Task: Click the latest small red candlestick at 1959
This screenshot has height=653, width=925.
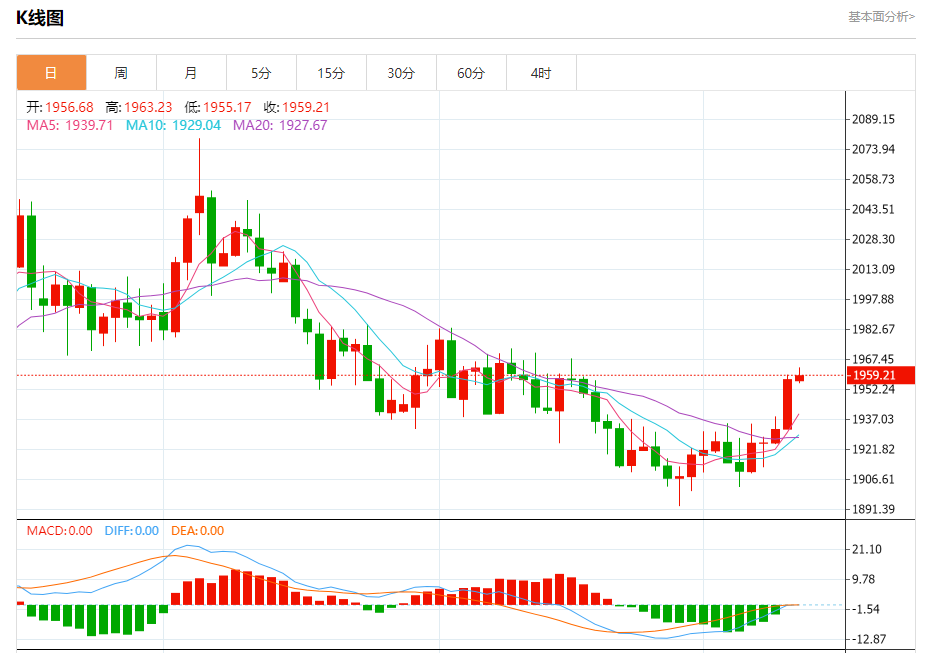Action: coord(799,378)
